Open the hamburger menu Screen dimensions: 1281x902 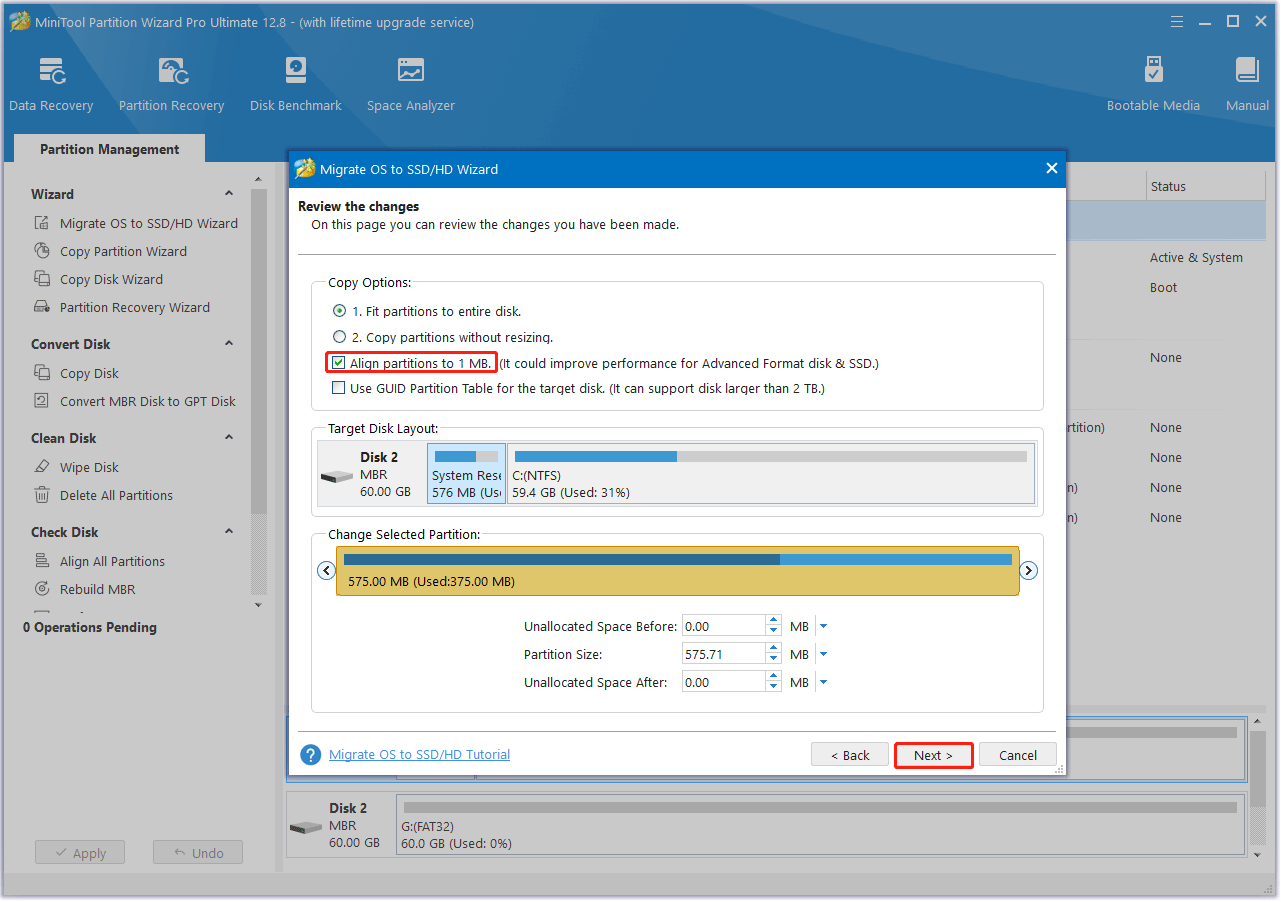point(1176,21)
